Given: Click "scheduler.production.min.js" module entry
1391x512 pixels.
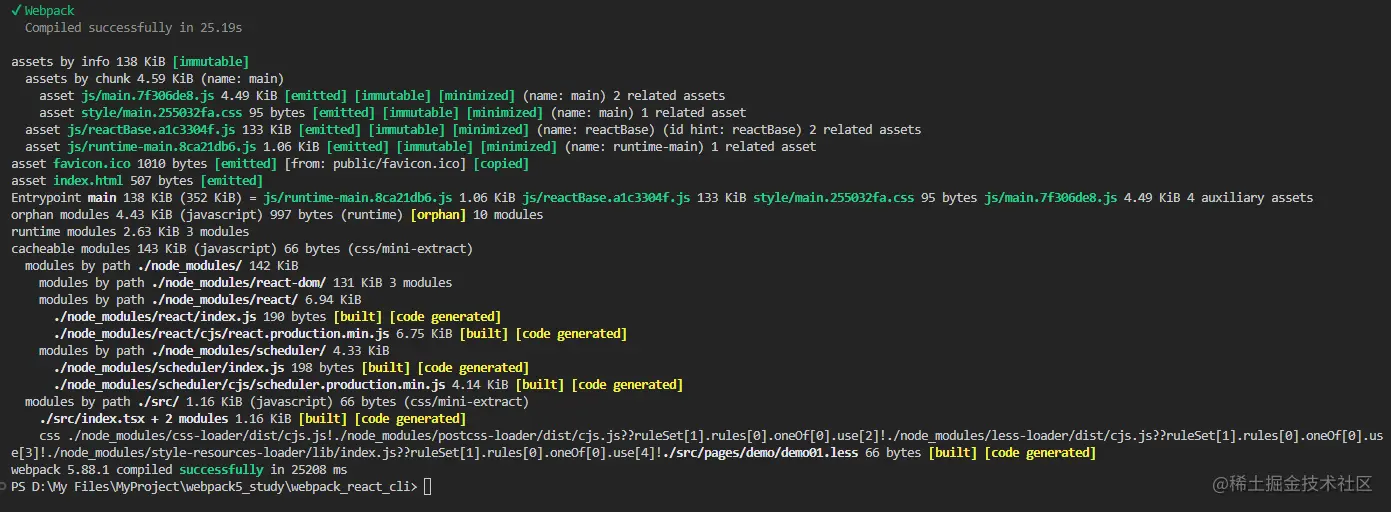Looking at the screenshot, I should [x=249, y=384].
